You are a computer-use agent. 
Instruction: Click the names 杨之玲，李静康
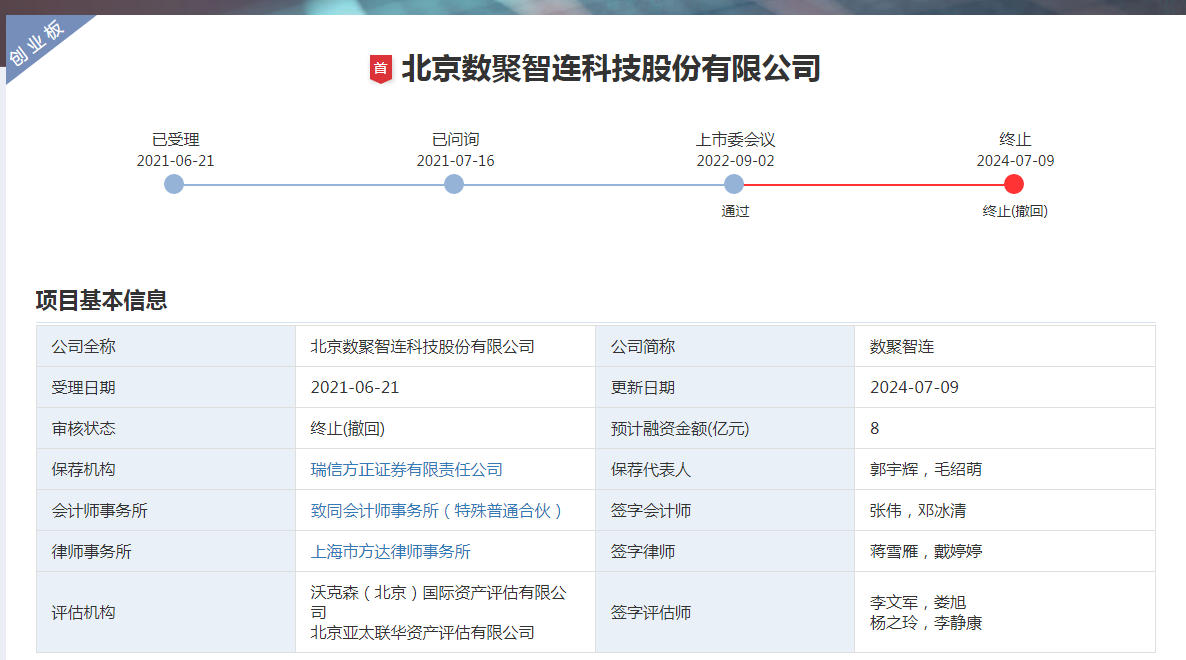click(926, 623)
